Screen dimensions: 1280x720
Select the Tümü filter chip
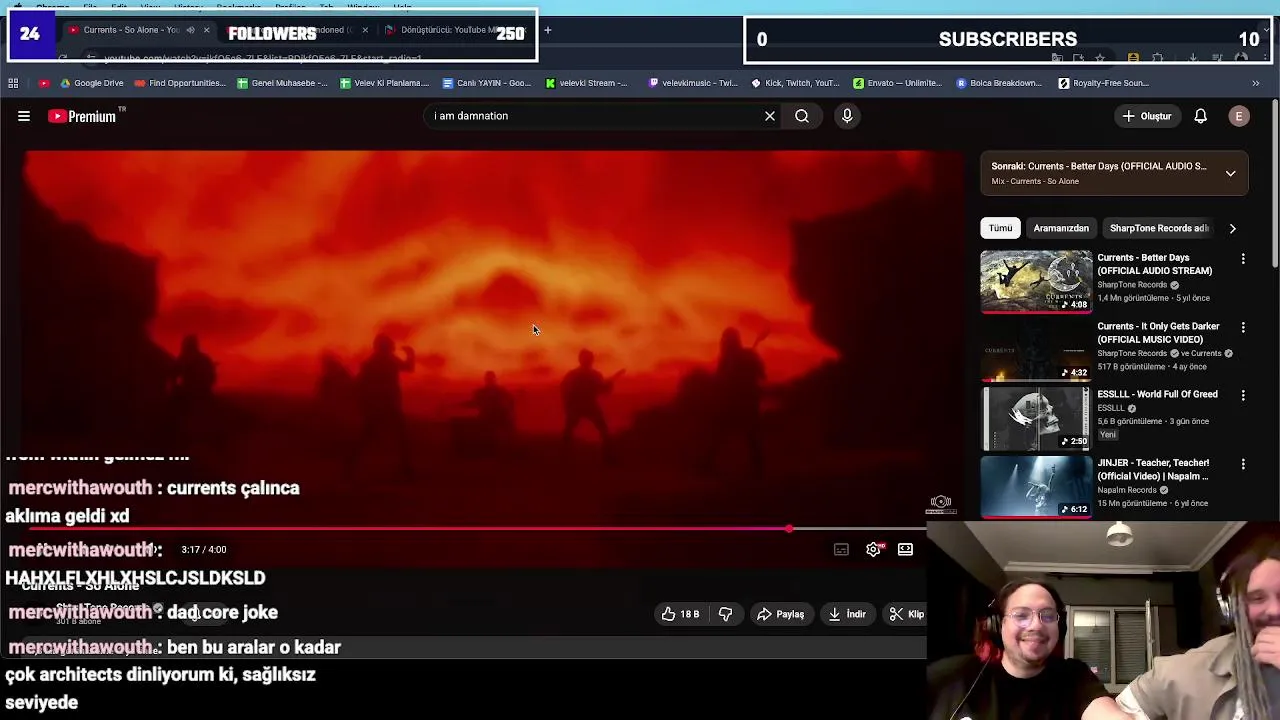(1000, 228)
